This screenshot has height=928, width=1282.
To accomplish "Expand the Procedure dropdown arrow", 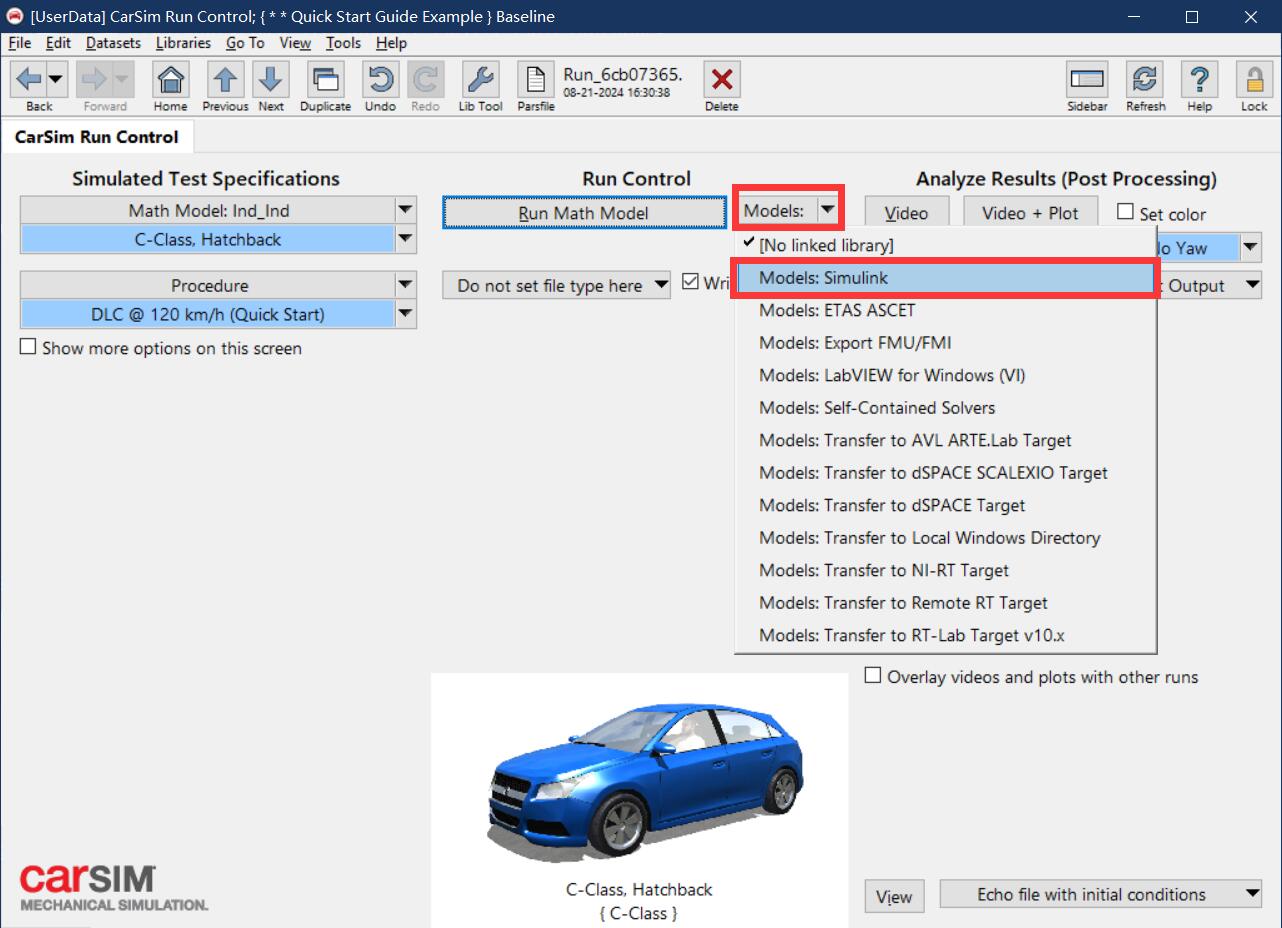I will [405, 285].
